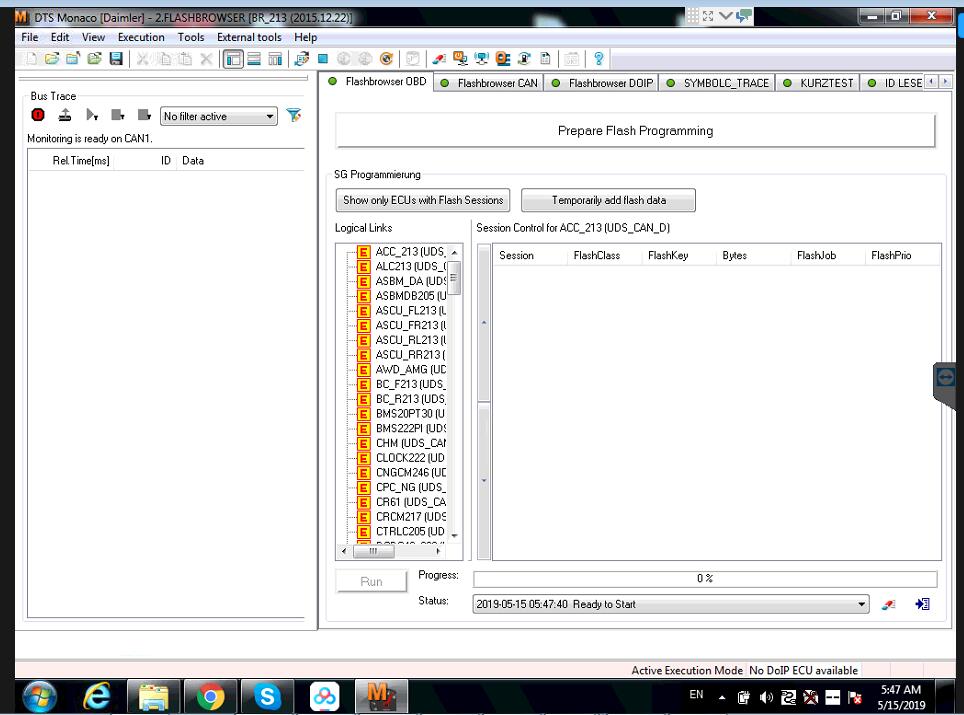This screenshot has height=715, width=964.
Task: Open the External tools menu
Action: point(249,37)
